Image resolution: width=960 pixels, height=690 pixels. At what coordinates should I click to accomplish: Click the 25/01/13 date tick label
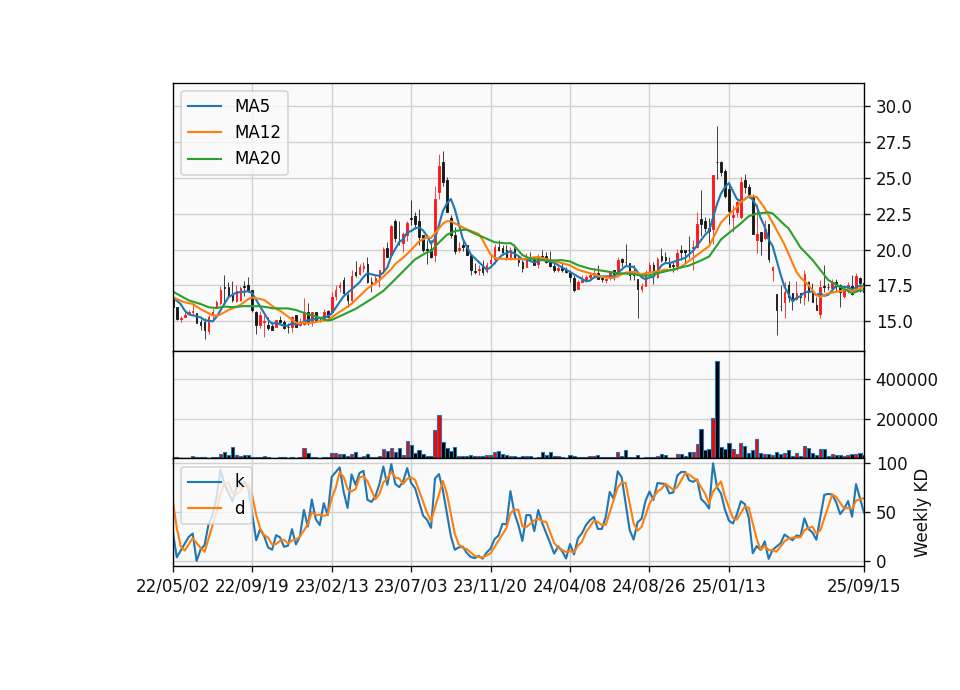(729, 586)
